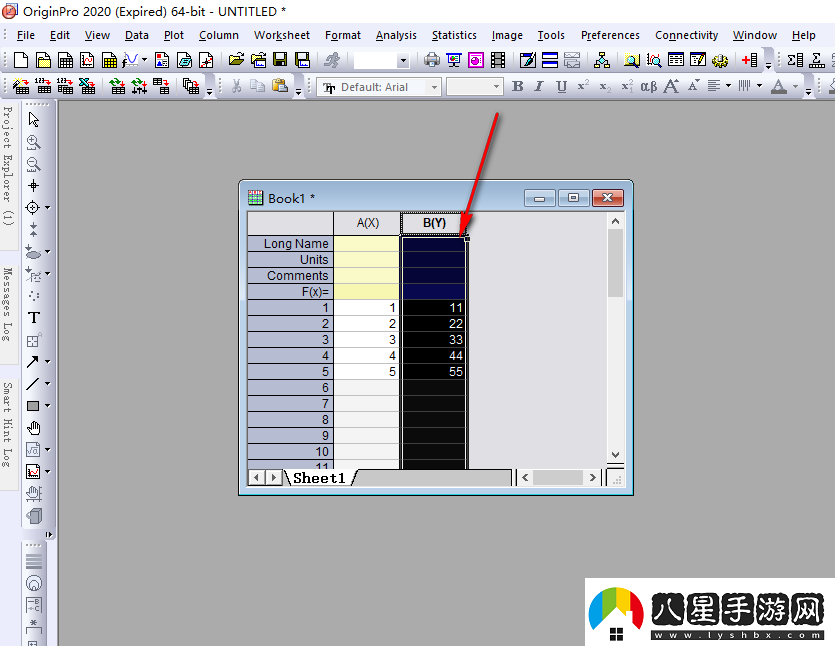
Task: Toggle Bold formatting
Action: pos(517,87)
